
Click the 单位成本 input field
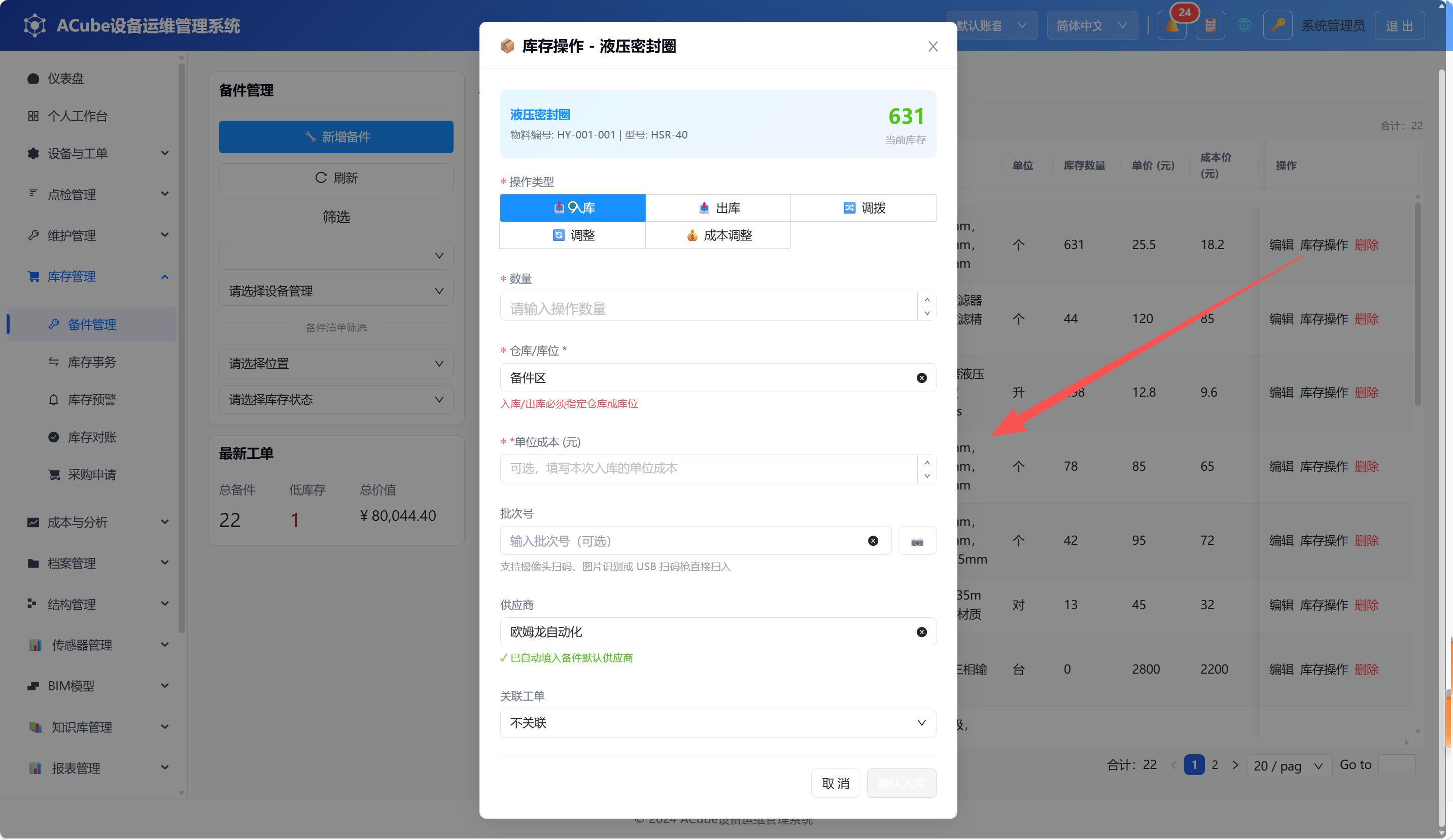point(709,469)
